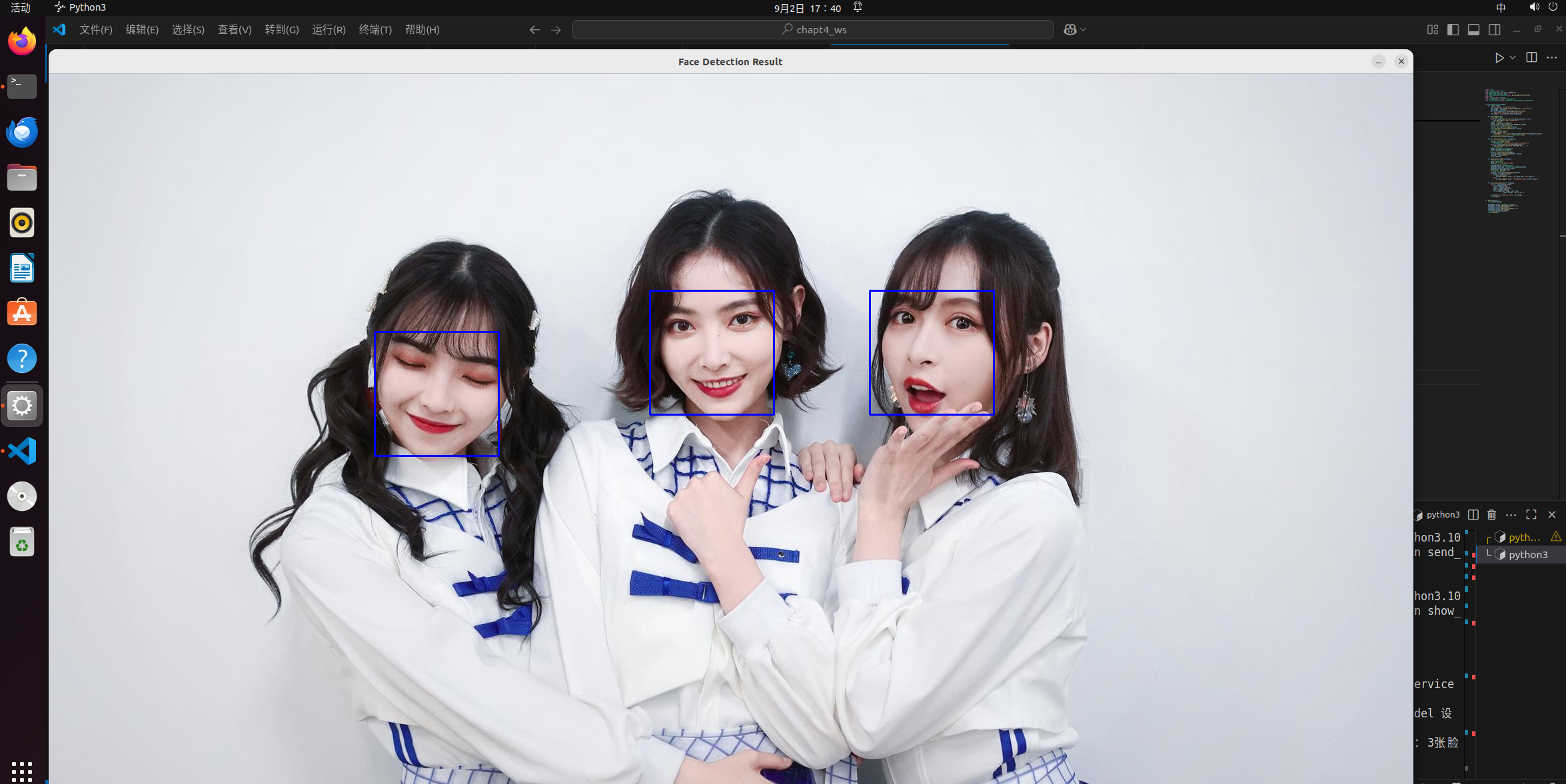Viewport: 1566px width, 784px height.
Task: Open the 运行(R) menu
Action: pyautogui.click(x=329, y=29)
